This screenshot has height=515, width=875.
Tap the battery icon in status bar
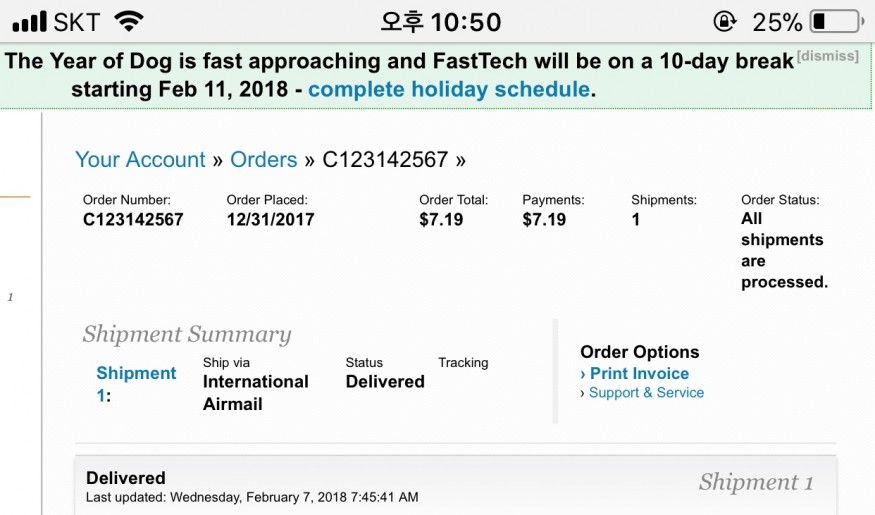[836, 22]
